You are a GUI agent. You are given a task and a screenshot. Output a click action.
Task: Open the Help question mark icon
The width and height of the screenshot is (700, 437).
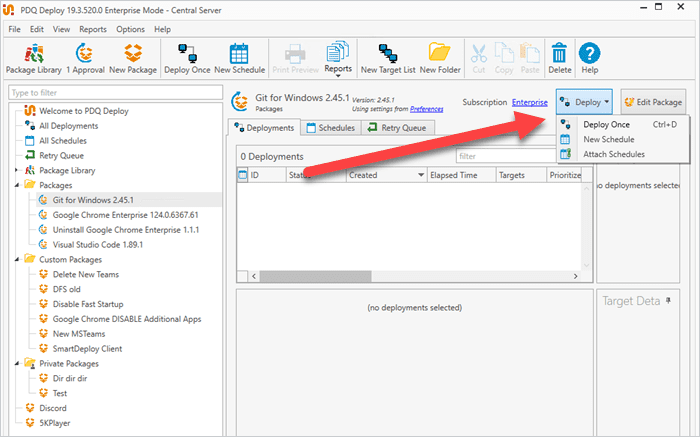point(589,58)
